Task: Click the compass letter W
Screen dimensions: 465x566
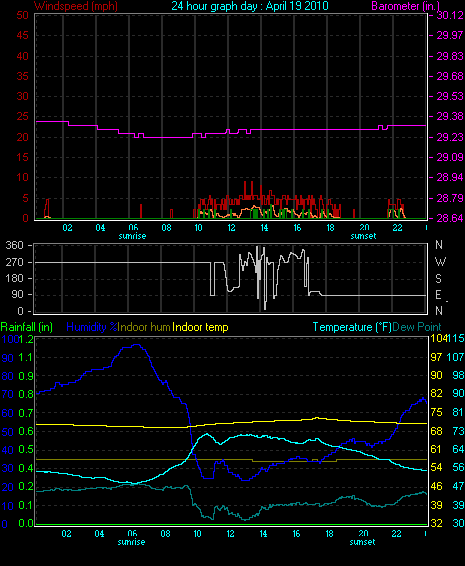Action: point(440,261)
